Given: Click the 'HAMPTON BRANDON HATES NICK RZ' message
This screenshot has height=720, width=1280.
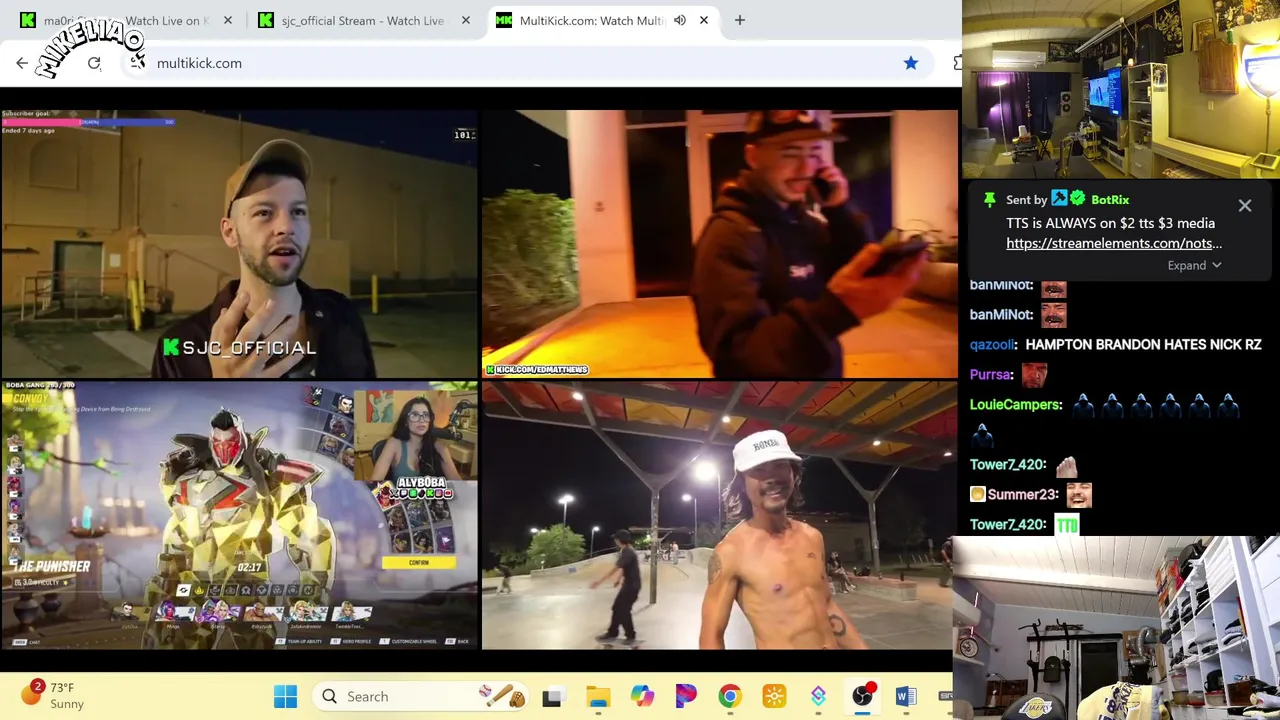Looking at the screenshot, I should click(x=1143, y=345).
